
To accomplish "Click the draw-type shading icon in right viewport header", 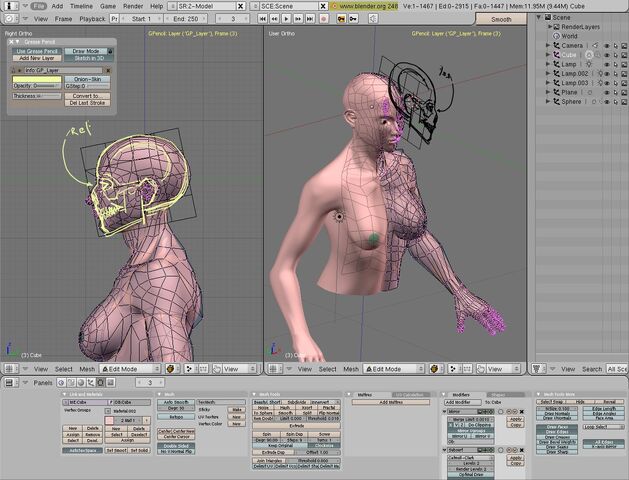I will click(434, 369).
